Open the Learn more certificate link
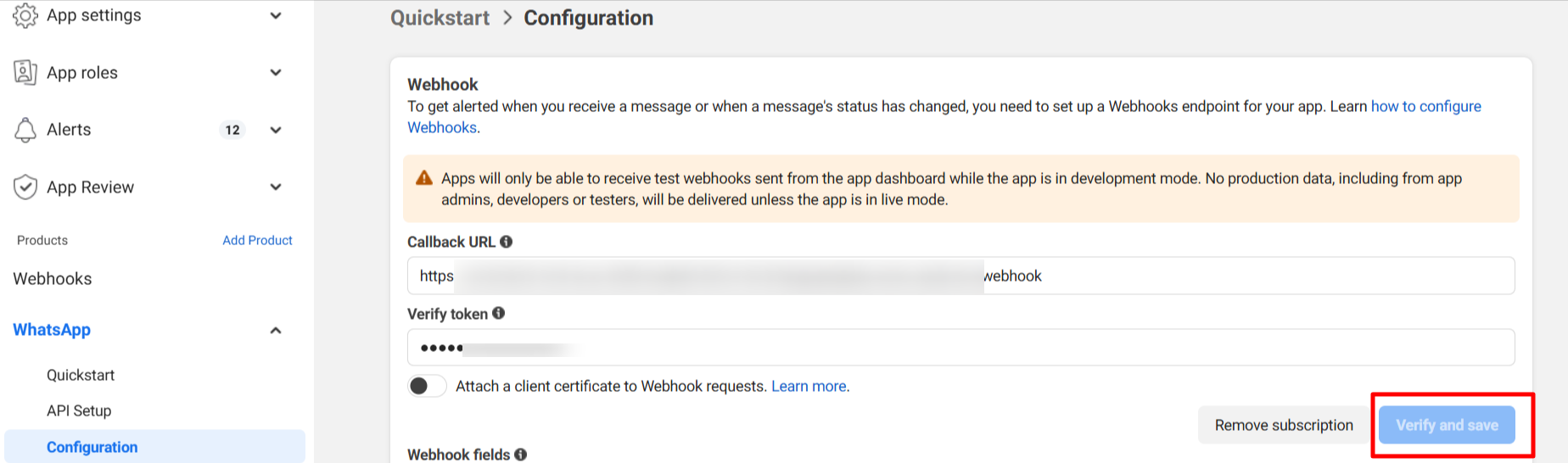 pos(810,387)
